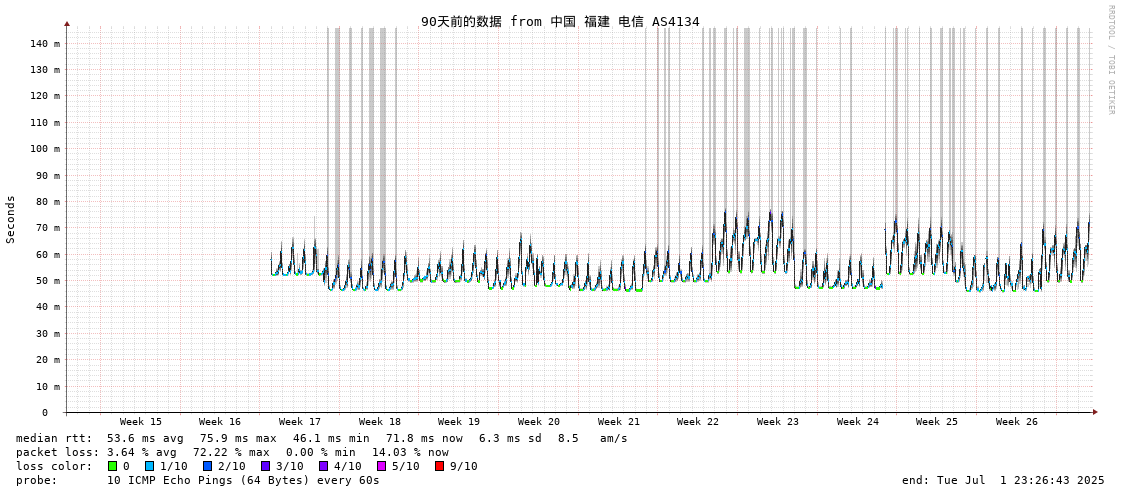Click the Week 22 axis label
The width and height of the screenshot is (1121, 494).
click(698, 422)
